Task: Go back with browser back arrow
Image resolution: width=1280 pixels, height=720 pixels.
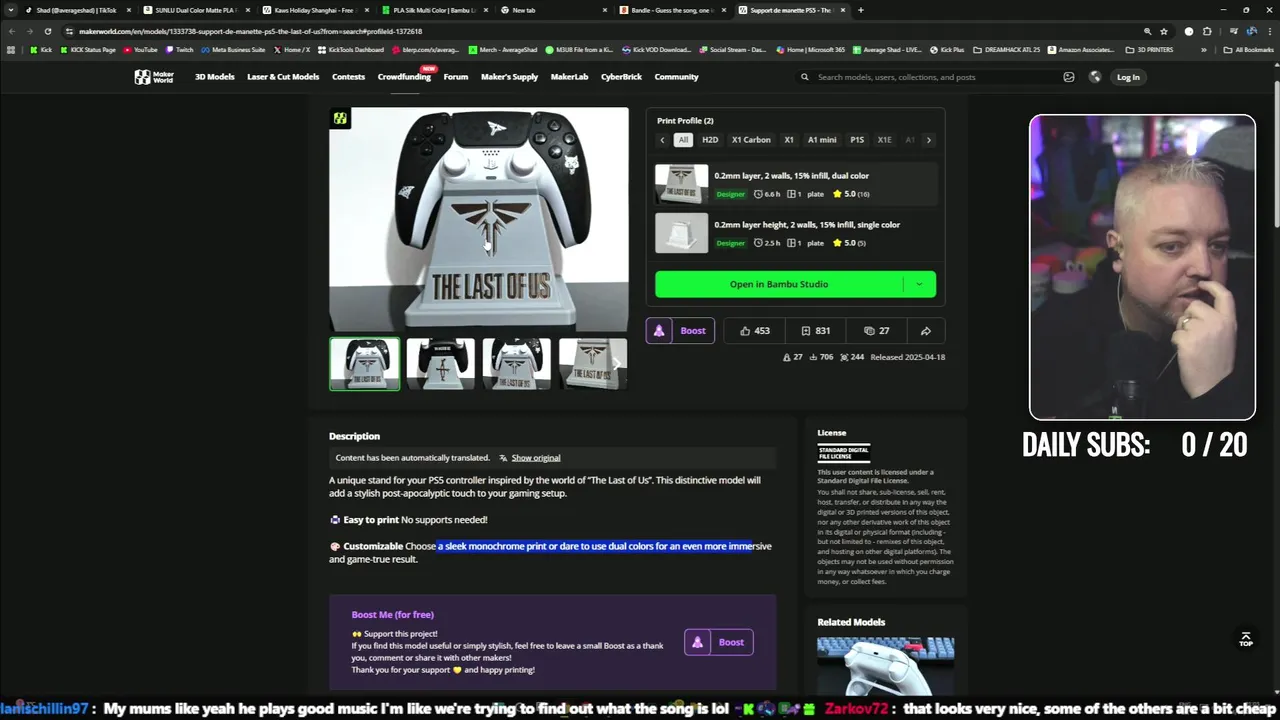Action: tap(11, 31)
